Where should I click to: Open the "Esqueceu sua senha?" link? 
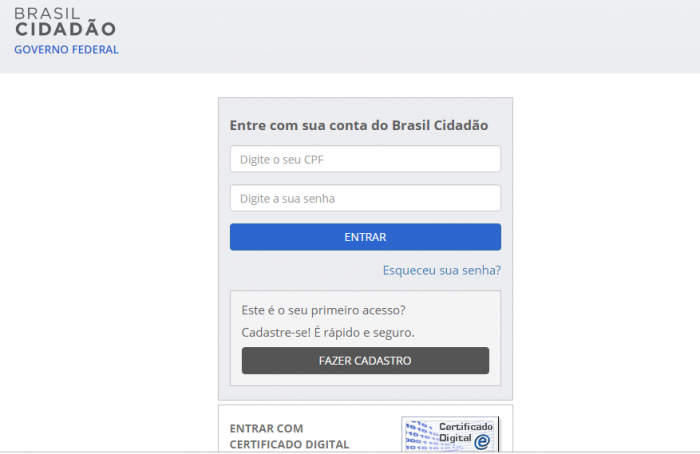pyautogui.click(x=442, y=271)
